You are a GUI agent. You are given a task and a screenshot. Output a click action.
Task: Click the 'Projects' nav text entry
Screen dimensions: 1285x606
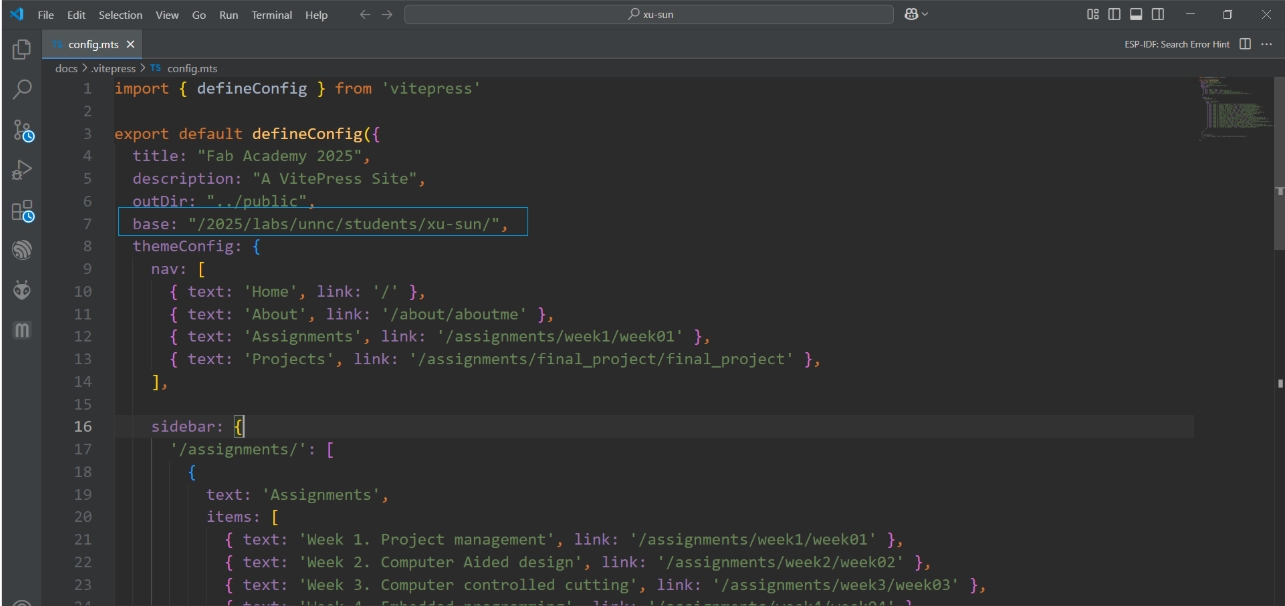(290, 359)
